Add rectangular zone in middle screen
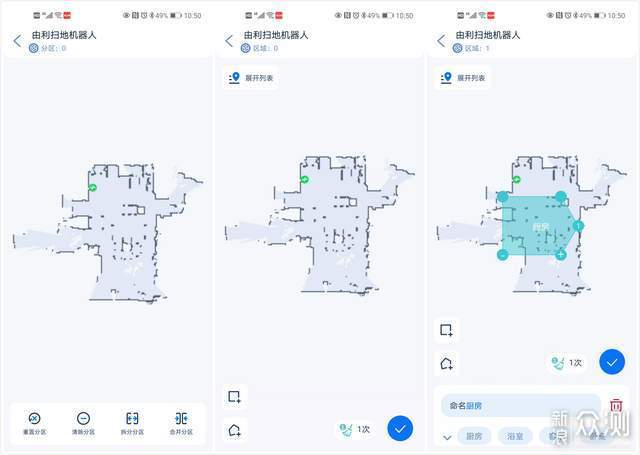The image size is (640, 455). (x=235, y=396)
